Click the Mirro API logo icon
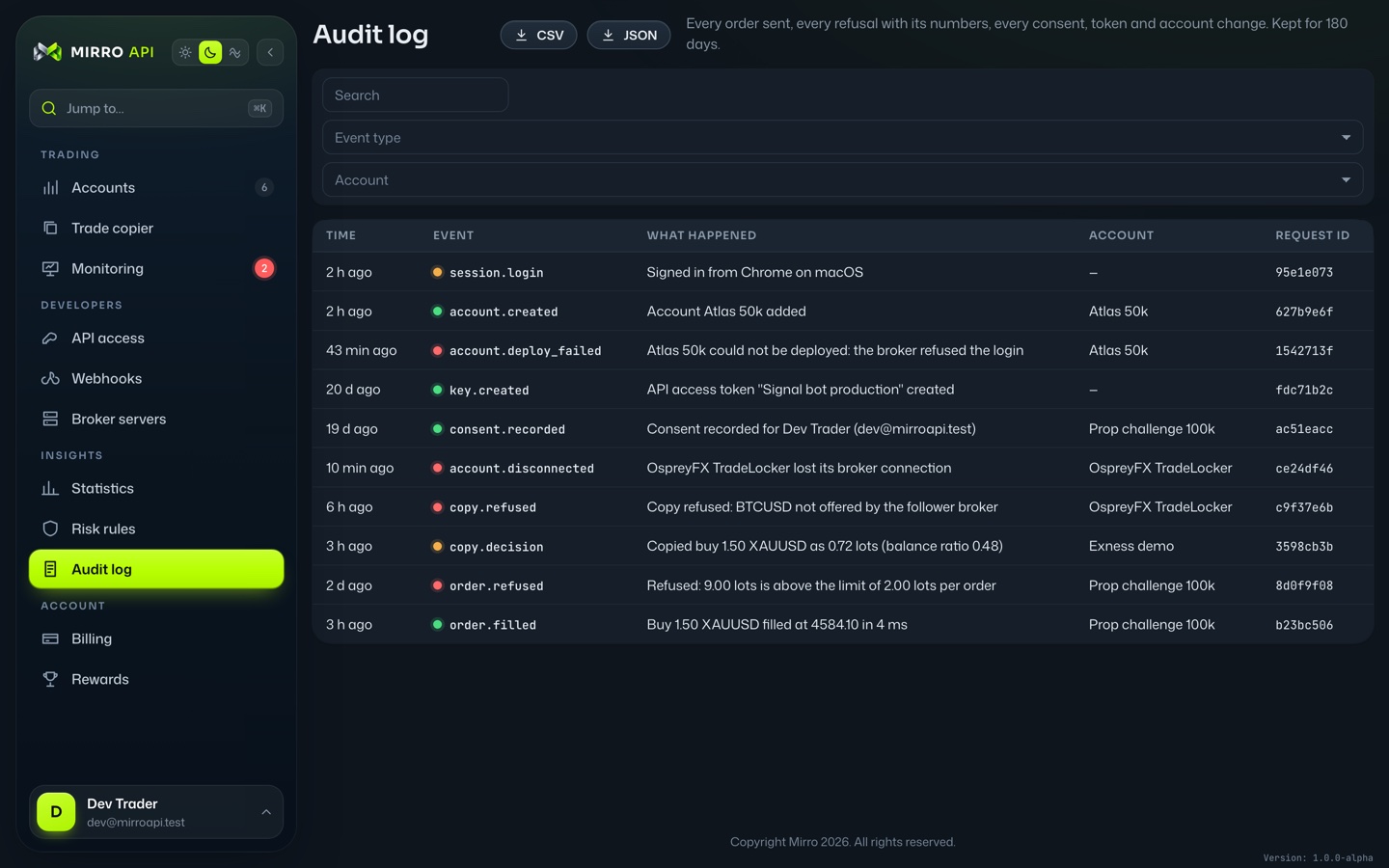This screenshot has width=1389, height=868. pos(47,52)
